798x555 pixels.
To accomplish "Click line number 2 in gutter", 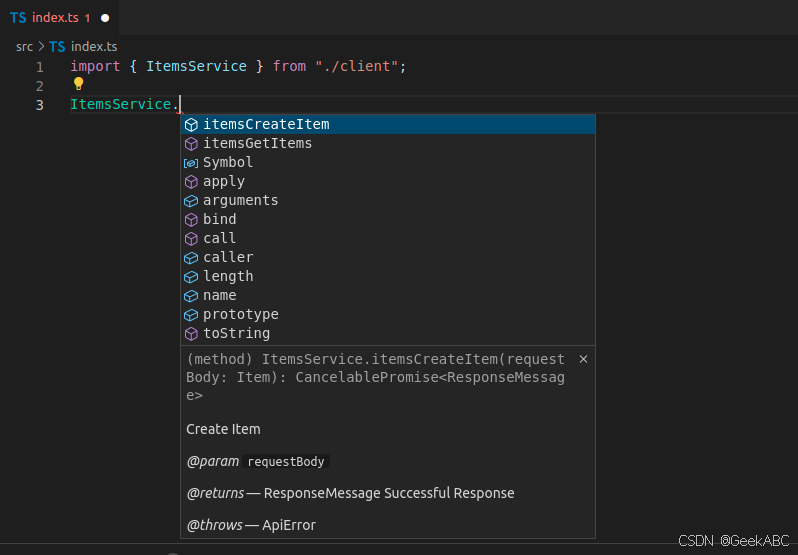I will point(40,86).
